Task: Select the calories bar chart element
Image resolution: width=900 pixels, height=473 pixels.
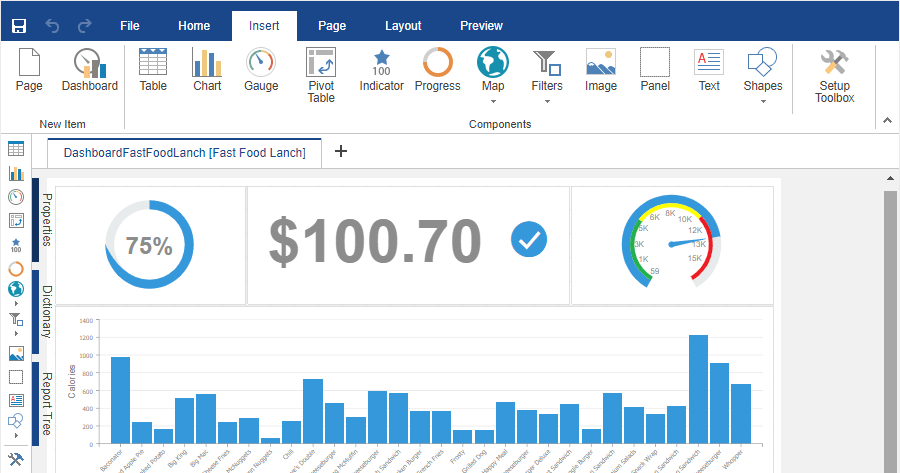Action: [414, 390]
